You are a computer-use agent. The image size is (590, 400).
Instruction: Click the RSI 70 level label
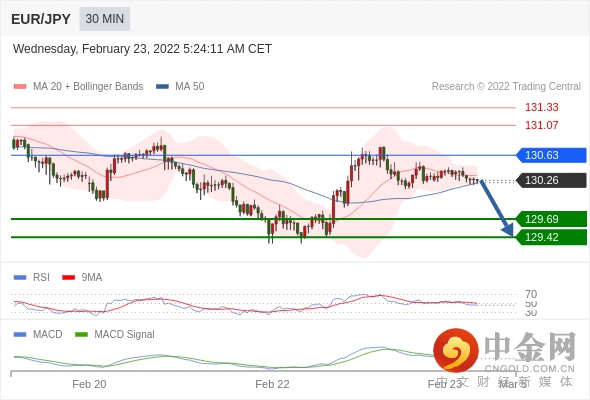[531, 294]
